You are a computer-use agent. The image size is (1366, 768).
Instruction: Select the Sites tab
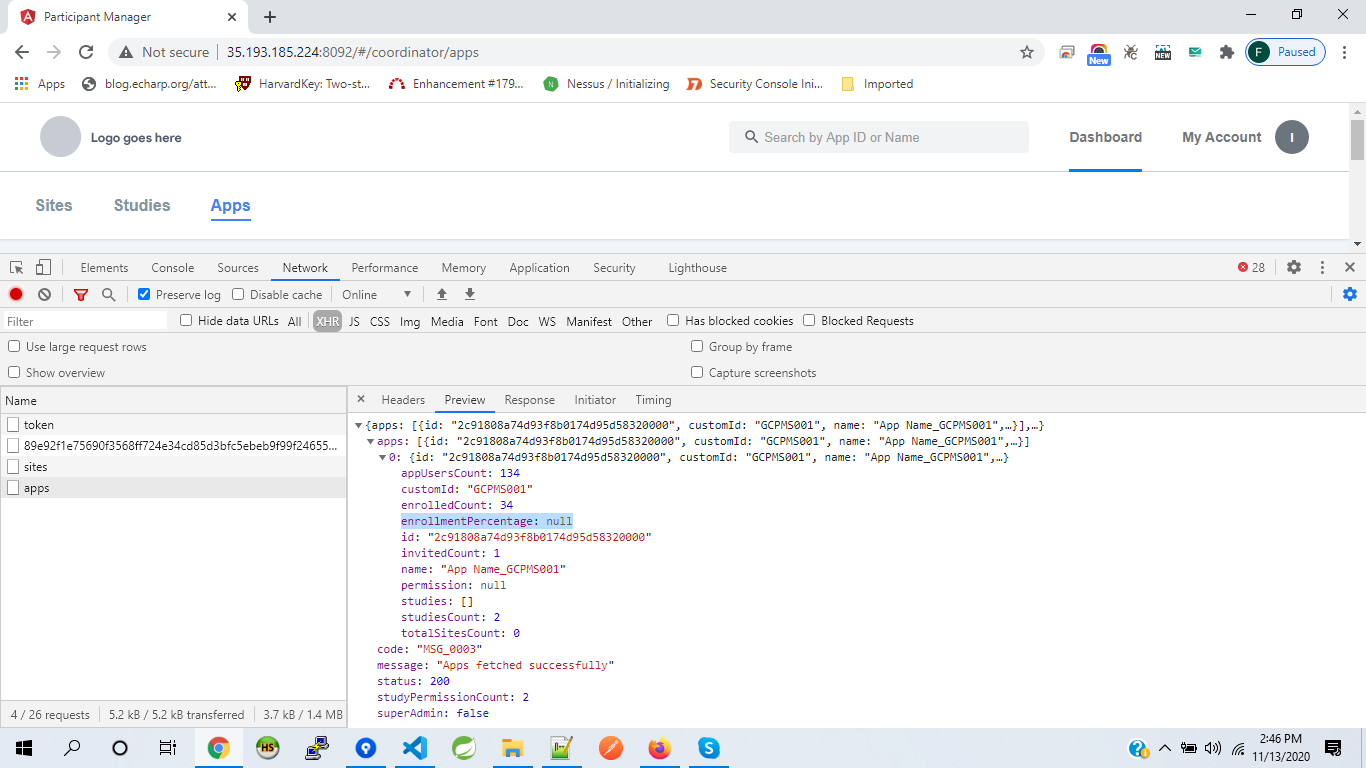tap(54, 205)
